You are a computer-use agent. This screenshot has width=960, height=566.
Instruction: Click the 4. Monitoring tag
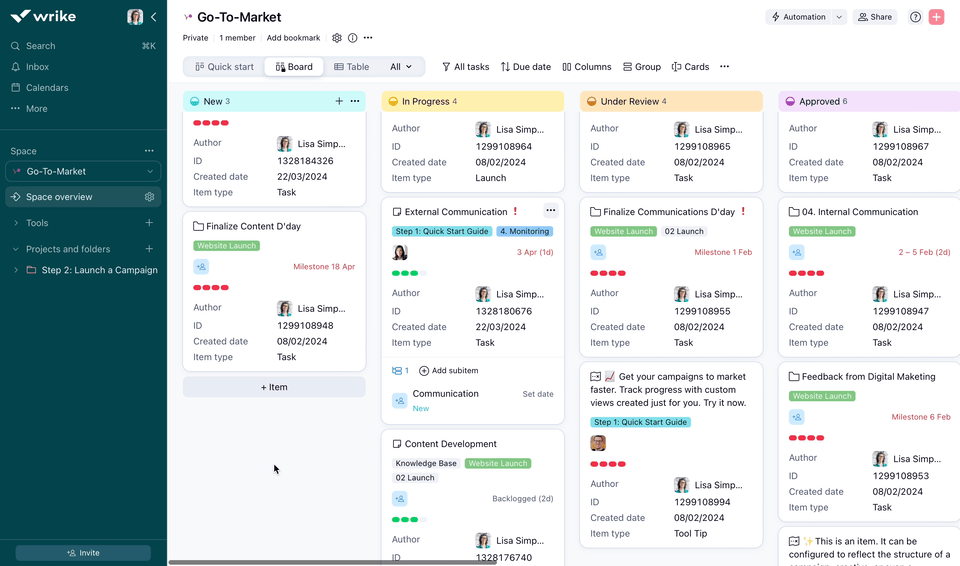click(524, 232)
